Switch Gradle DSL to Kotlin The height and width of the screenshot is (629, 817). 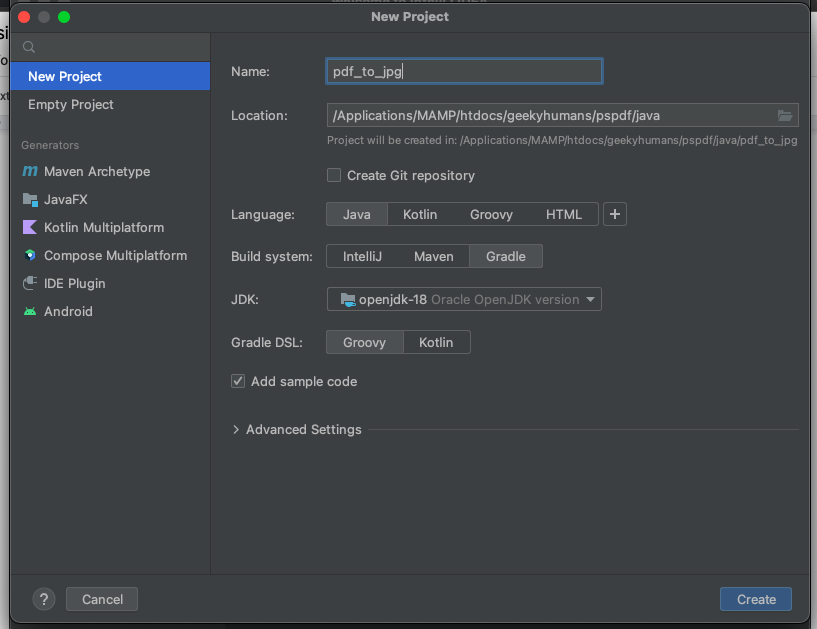437,342
